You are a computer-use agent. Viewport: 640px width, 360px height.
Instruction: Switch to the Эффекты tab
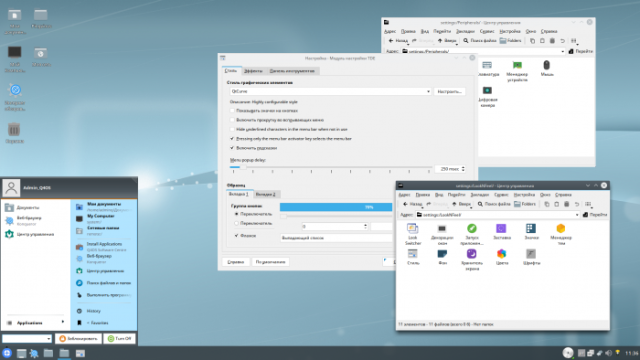pyautogui.click(x=253, y=71)
